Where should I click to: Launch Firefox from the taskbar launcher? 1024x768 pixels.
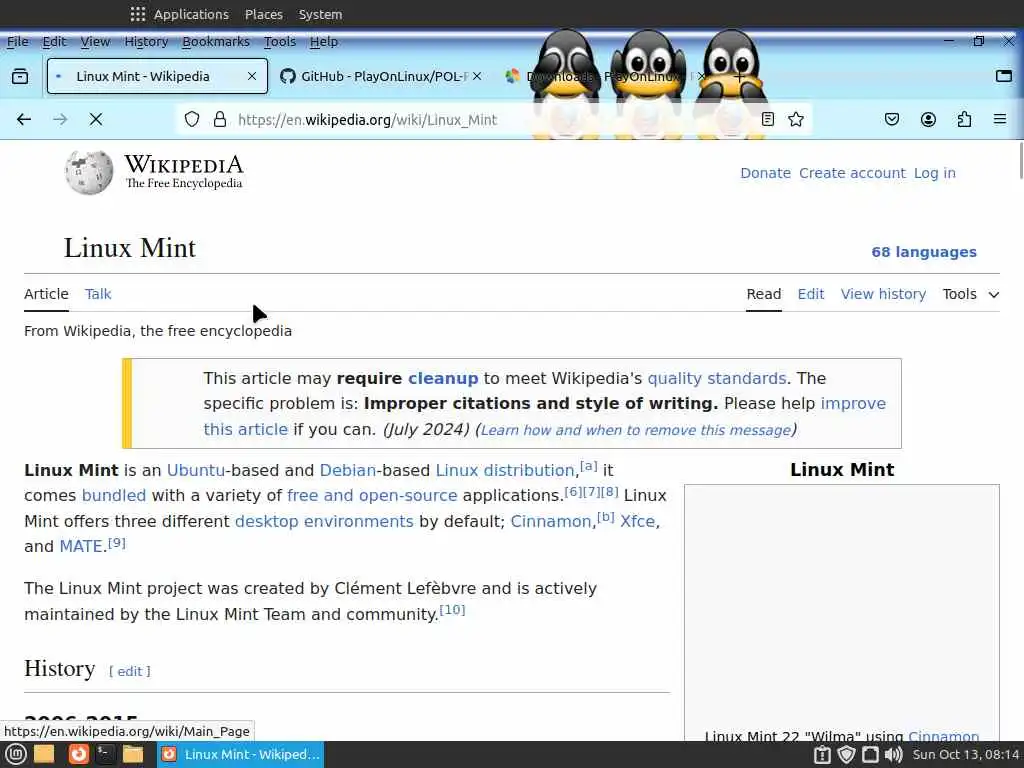(x=78, y=754)
